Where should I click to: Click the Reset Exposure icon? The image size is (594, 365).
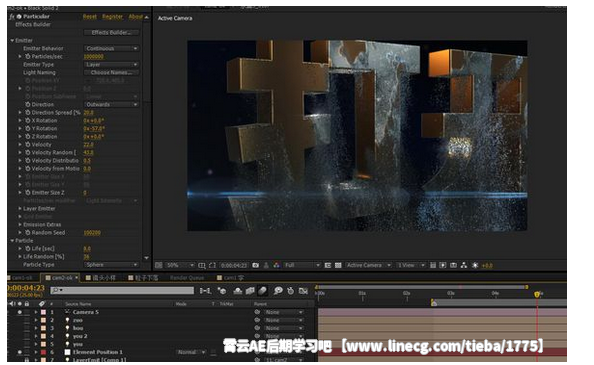click(475, 265)
